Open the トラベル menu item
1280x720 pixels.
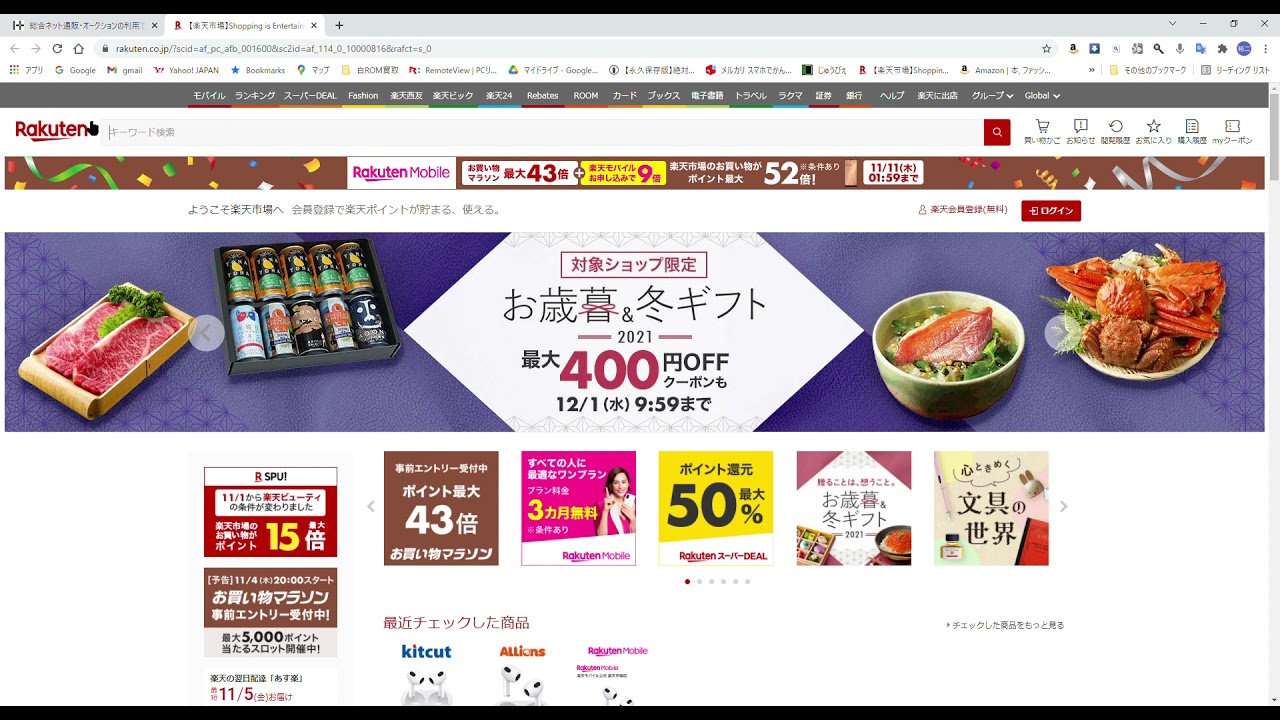coord(751,96)
